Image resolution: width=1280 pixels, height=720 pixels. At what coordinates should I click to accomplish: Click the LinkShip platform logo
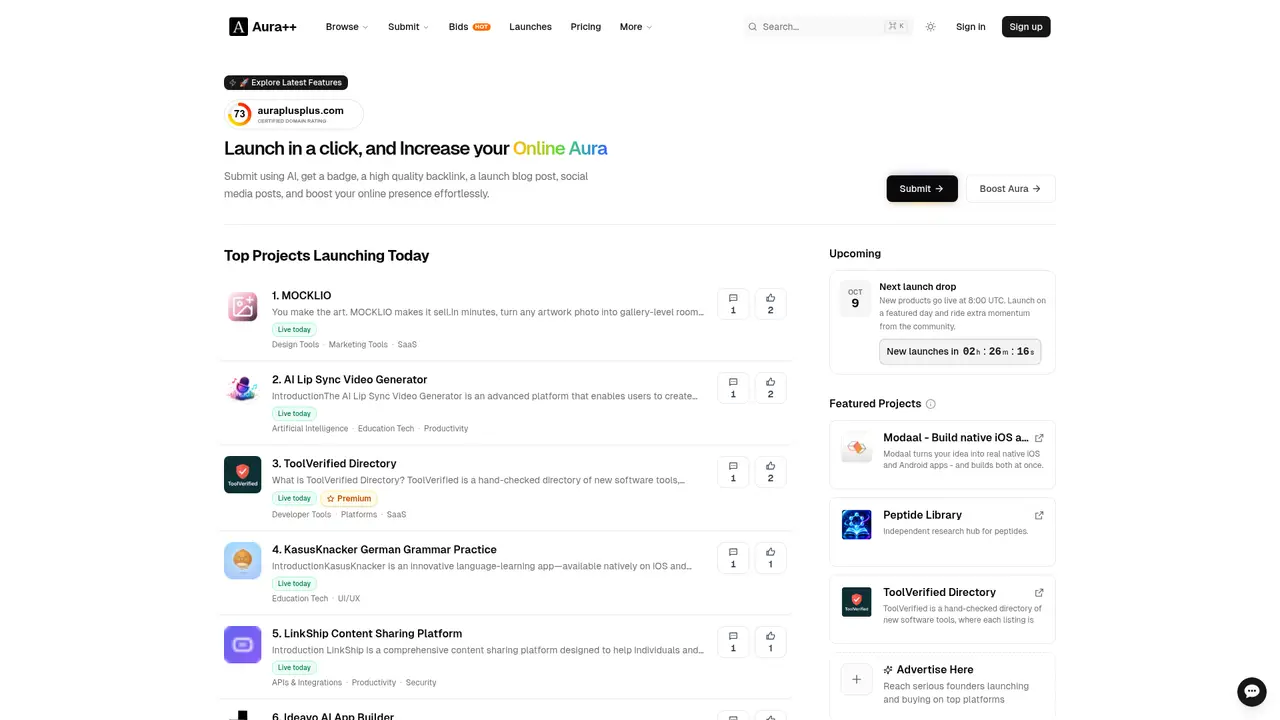(243, 645)
